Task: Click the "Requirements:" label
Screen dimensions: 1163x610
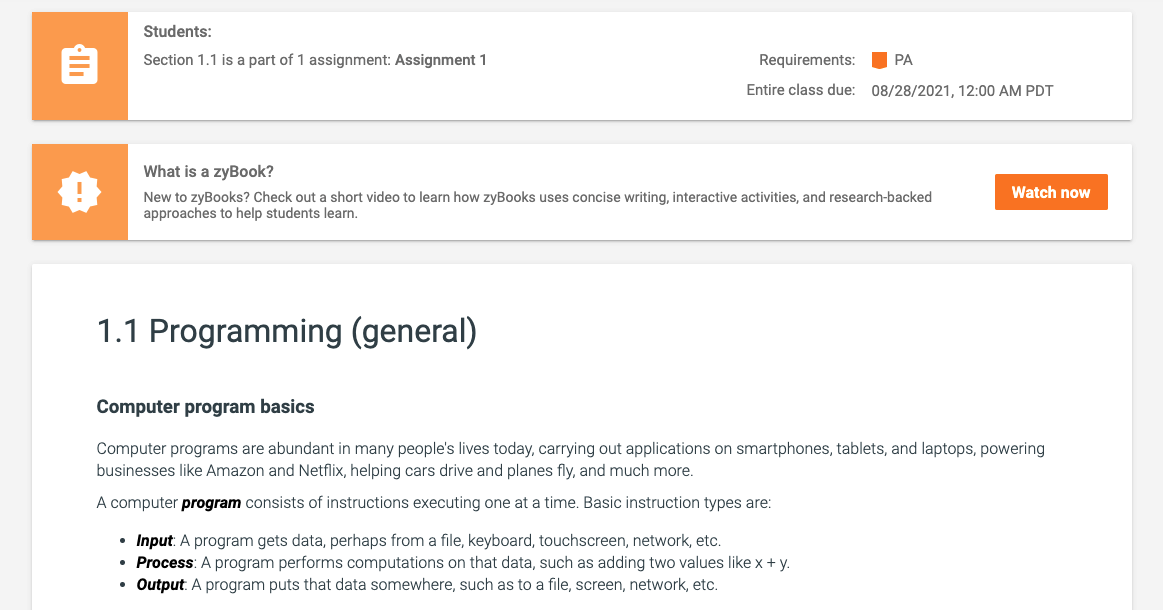Action: [806, 60]
